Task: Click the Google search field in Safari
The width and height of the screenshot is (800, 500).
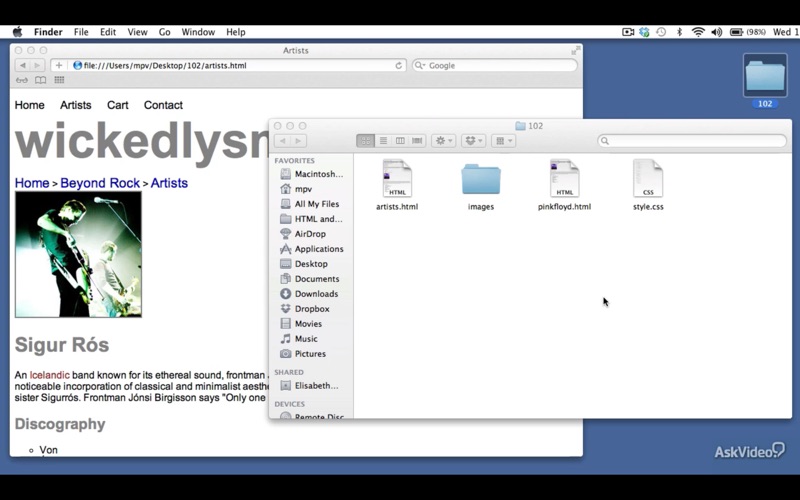Action: tap(494, 65)
